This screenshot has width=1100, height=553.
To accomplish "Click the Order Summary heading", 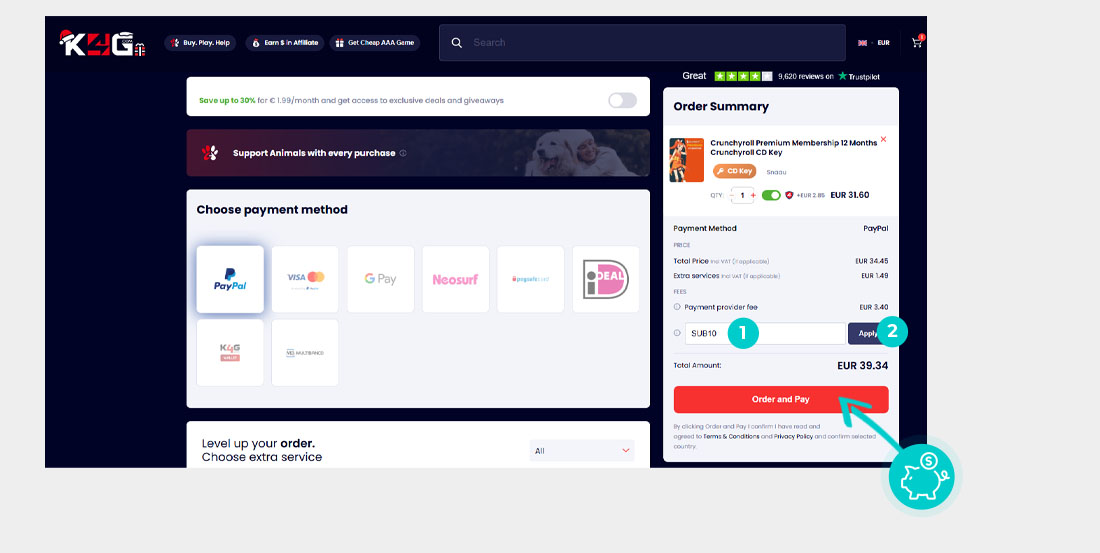I will (721, 107).
